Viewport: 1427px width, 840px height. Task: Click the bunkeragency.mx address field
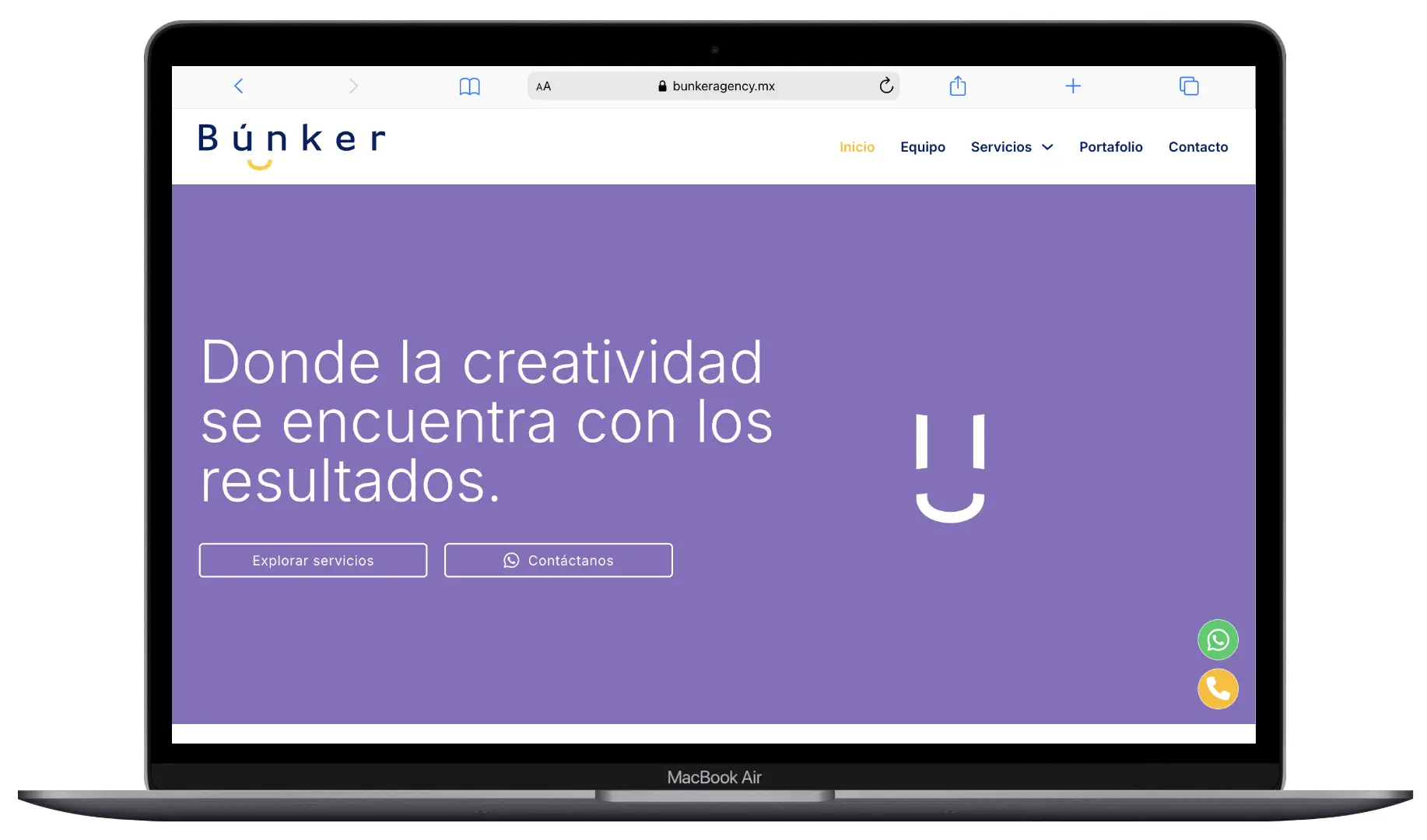coord(713,86)
